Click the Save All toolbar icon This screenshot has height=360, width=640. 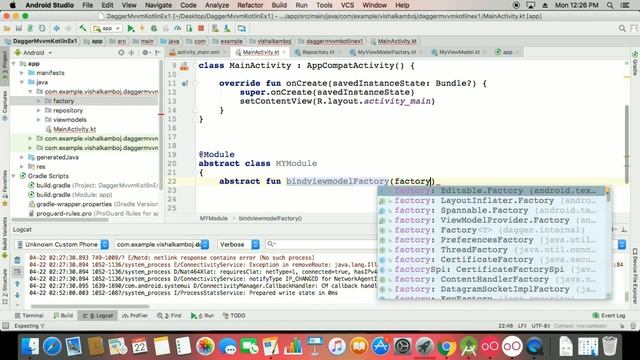pyautogui.click(x=18, y=29)
